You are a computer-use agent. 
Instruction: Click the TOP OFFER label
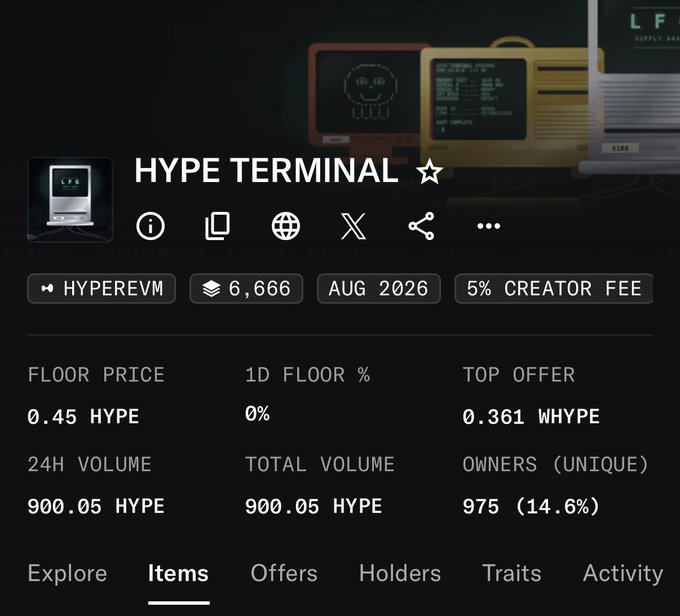coord(519,375)
